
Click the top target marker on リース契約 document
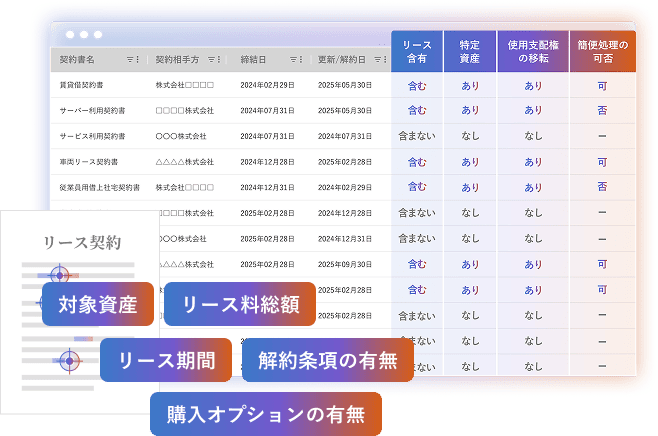coord(59,274)
